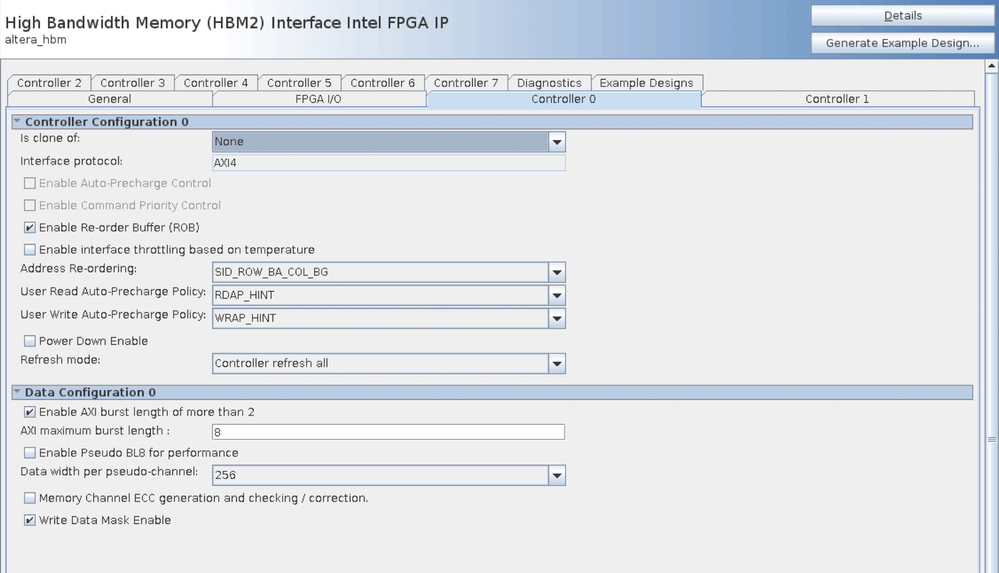Screen dimensions: 999x573
Task: Select the Controller 0 tab
Action: pyautogui.click(x=564, y=99)
